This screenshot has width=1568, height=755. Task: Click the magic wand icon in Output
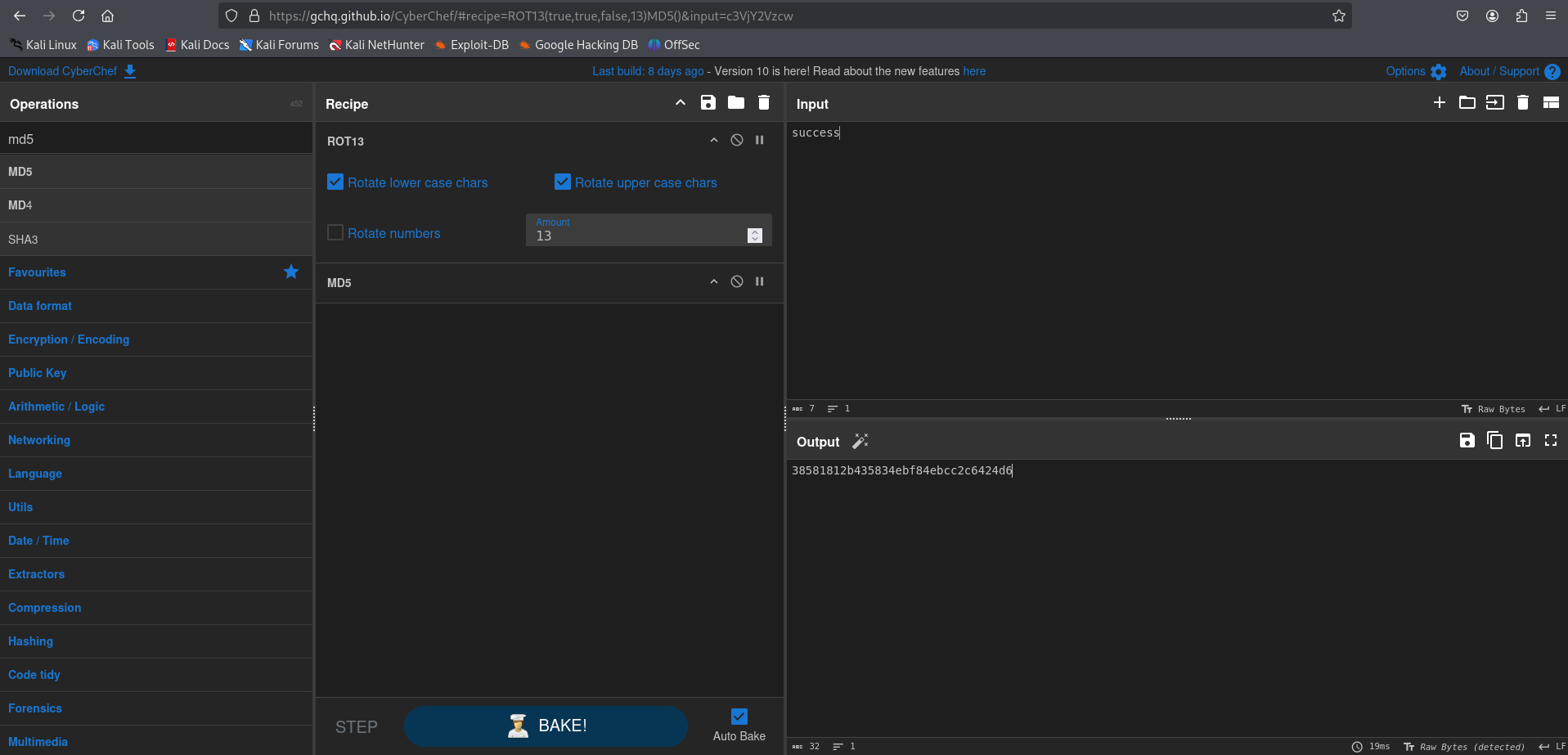pyautogui.click(x=860, y=441)
